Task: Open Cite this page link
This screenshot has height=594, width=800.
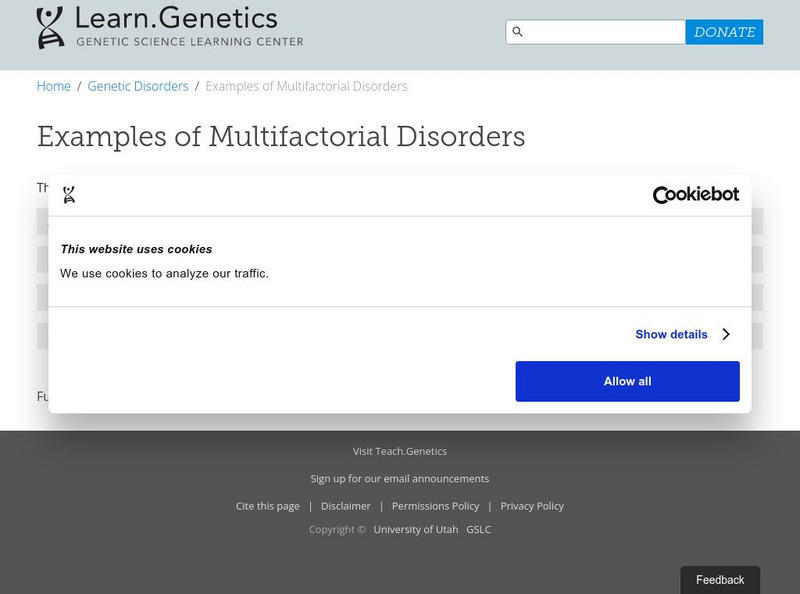Action: click(268, 506)
